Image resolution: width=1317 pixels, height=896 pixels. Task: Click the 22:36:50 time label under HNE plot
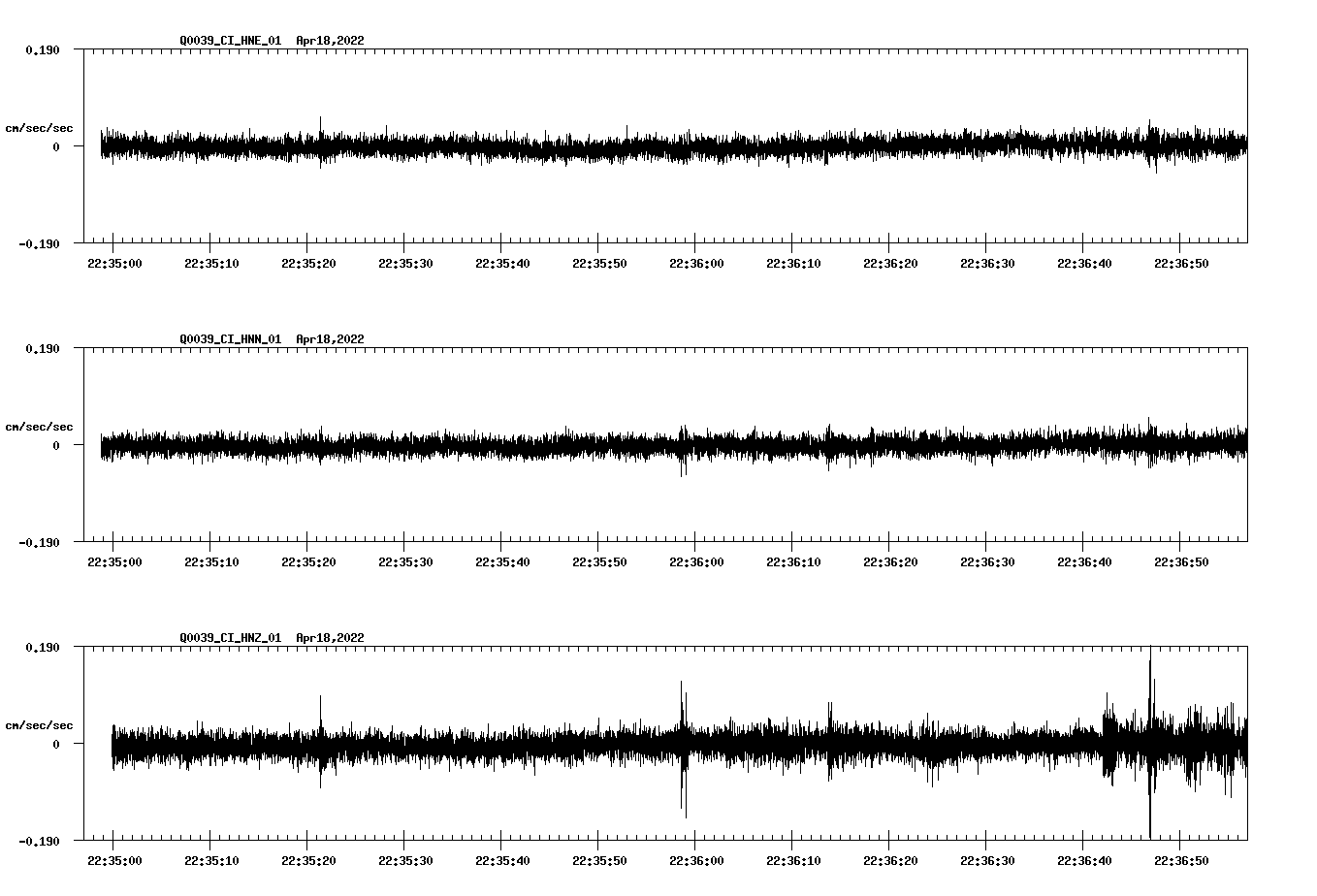tap(1181, 263)
